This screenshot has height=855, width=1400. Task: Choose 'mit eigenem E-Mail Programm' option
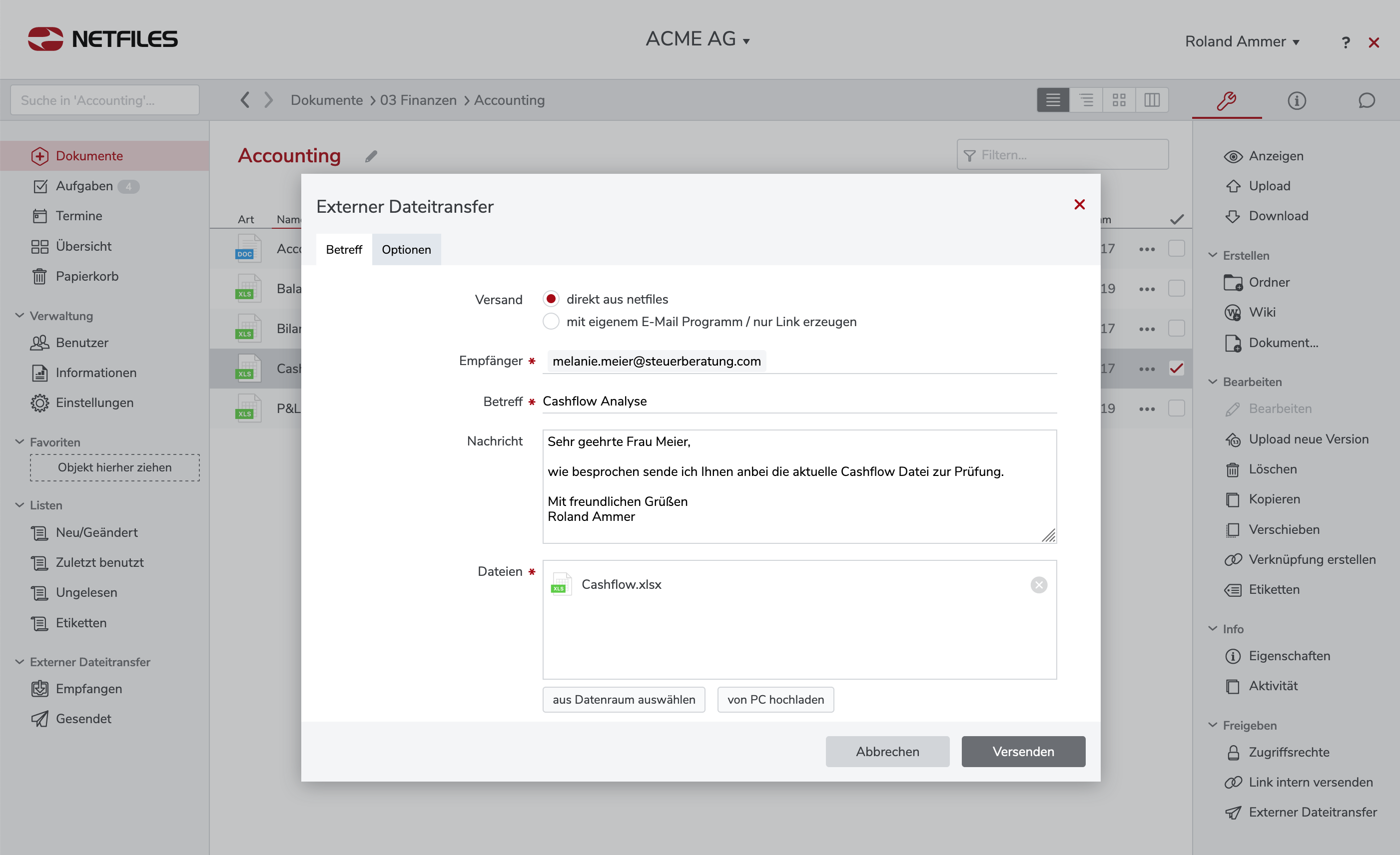click(x=551, y=322)
